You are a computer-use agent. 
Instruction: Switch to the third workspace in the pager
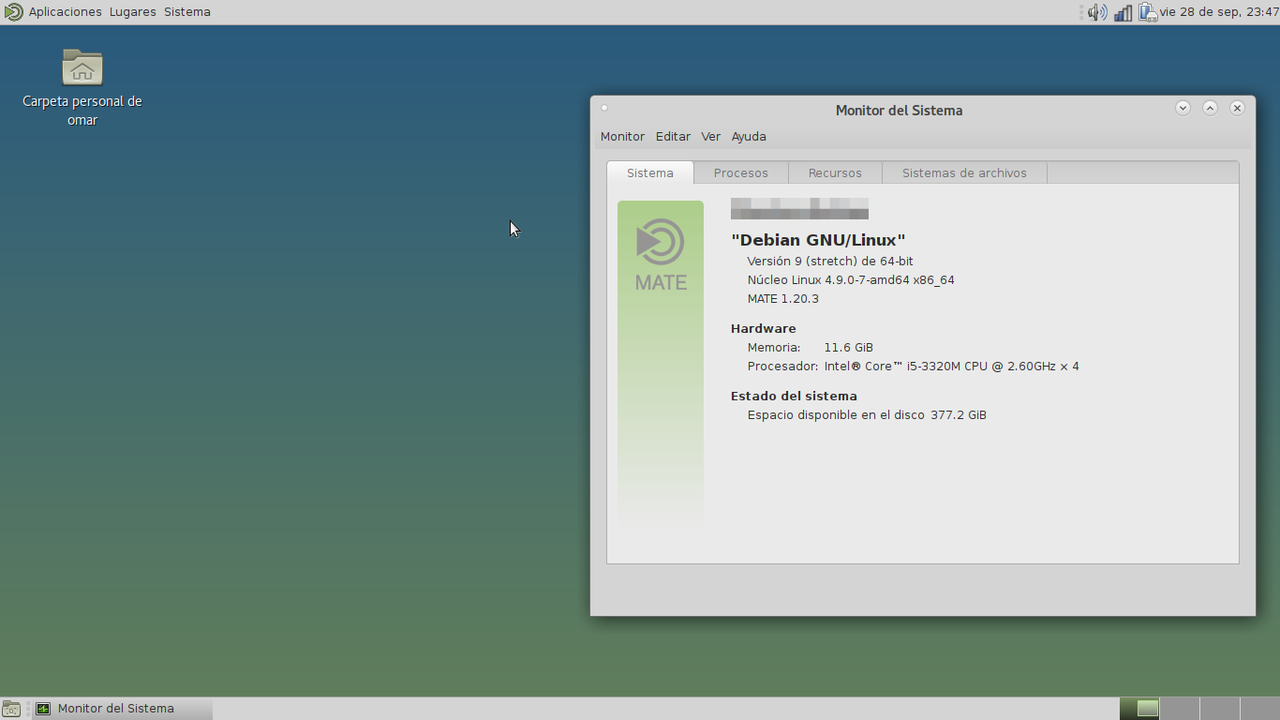(x=1218, y=708)
